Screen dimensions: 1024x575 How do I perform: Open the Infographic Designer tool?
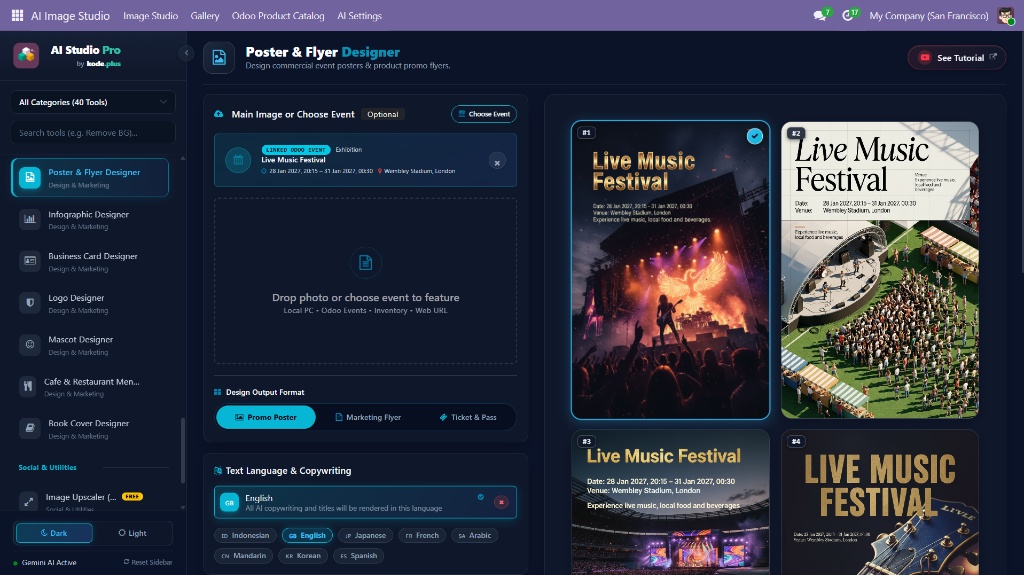click(x=90, y=220)
